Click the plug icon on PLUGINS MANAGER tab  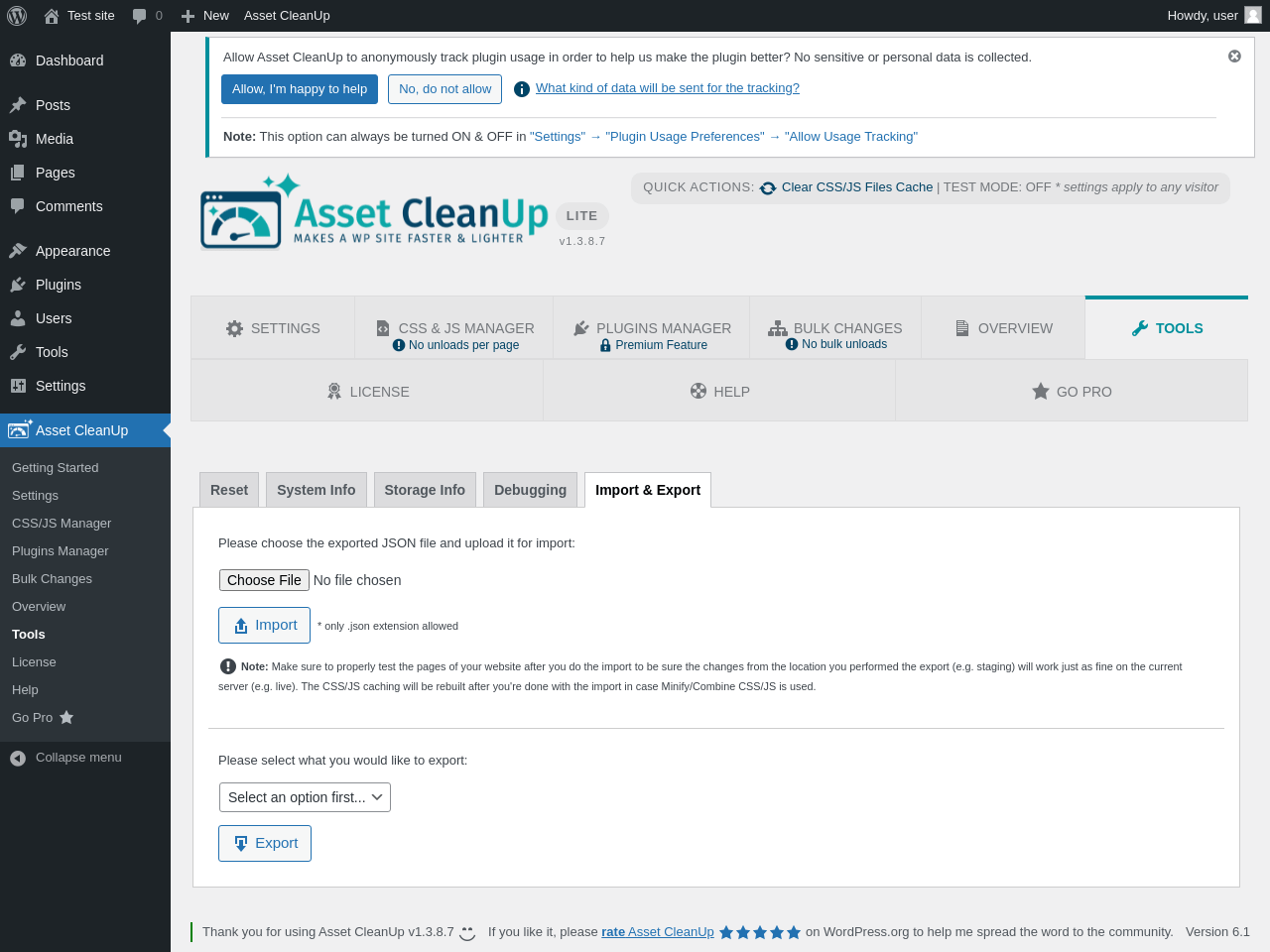[581, 328]
